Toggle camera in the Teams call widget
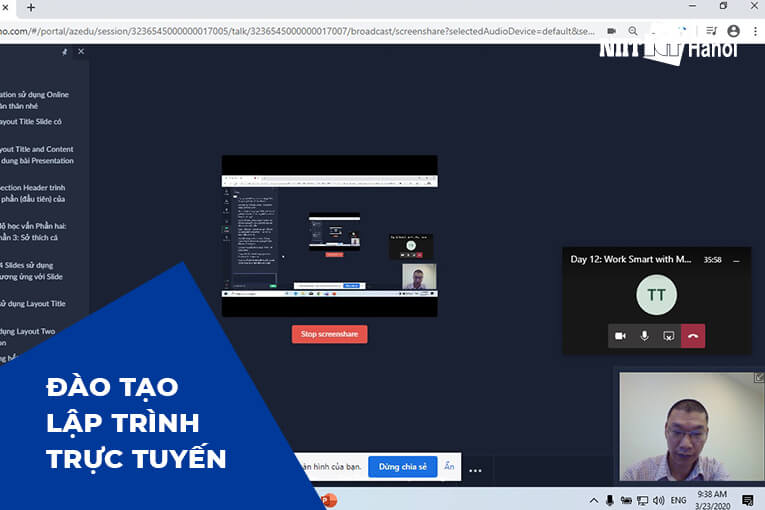This screenshot has width=765, height=510. point(620,336)
